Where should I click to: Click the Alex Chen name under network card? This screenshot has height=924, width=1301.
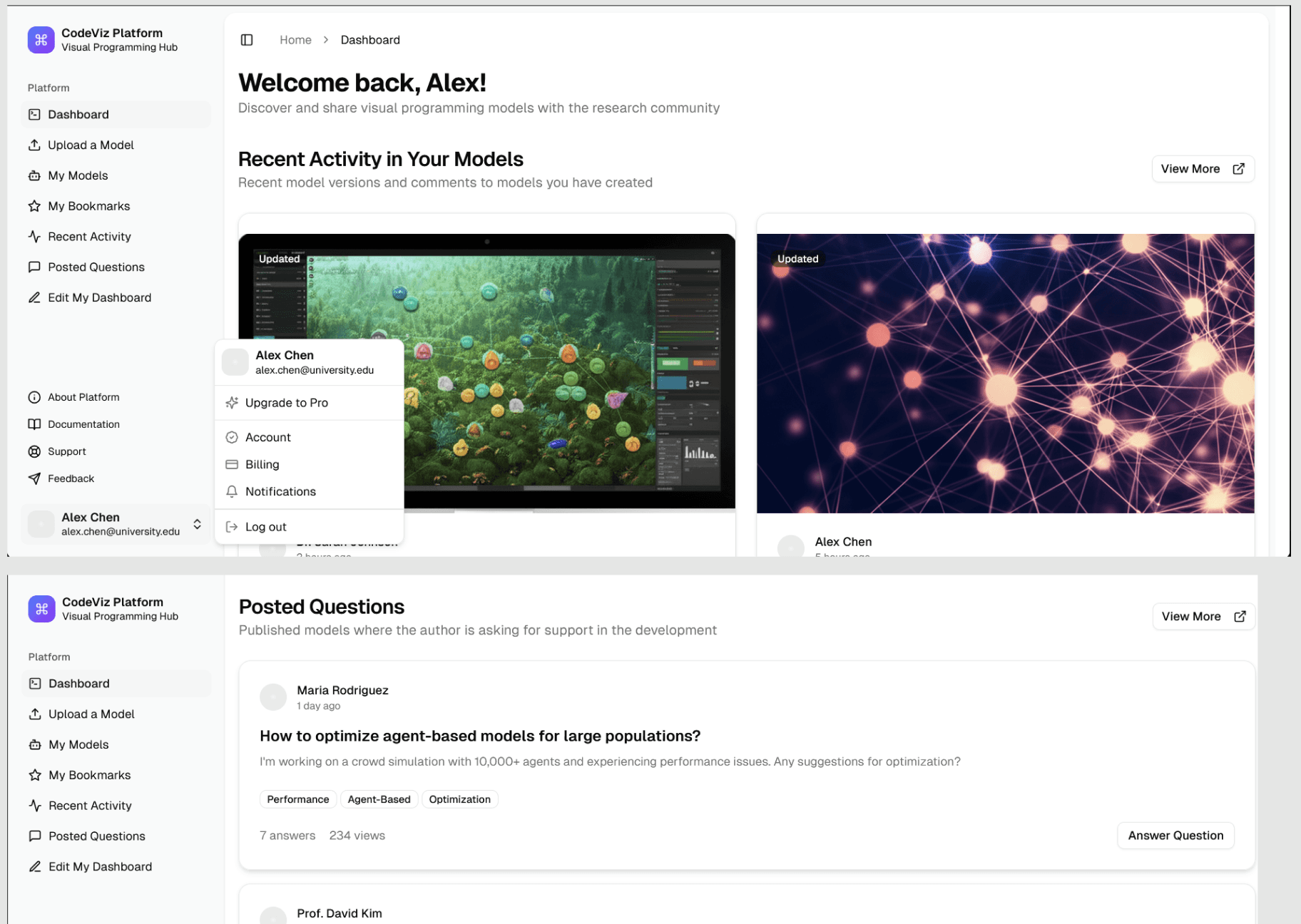pyautogui.click(x=843, y=542)
